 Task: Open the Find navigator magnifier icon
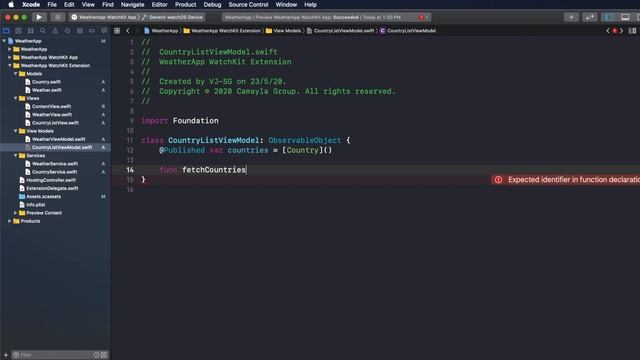[x=43, y=31]
